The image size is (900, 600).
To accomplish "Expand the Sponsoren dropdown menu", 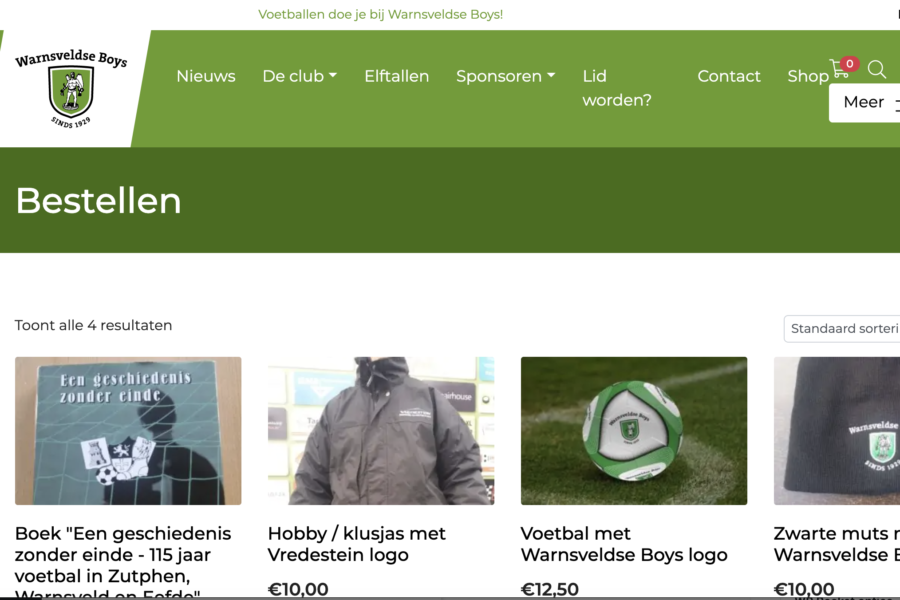I will click(506, 76).
